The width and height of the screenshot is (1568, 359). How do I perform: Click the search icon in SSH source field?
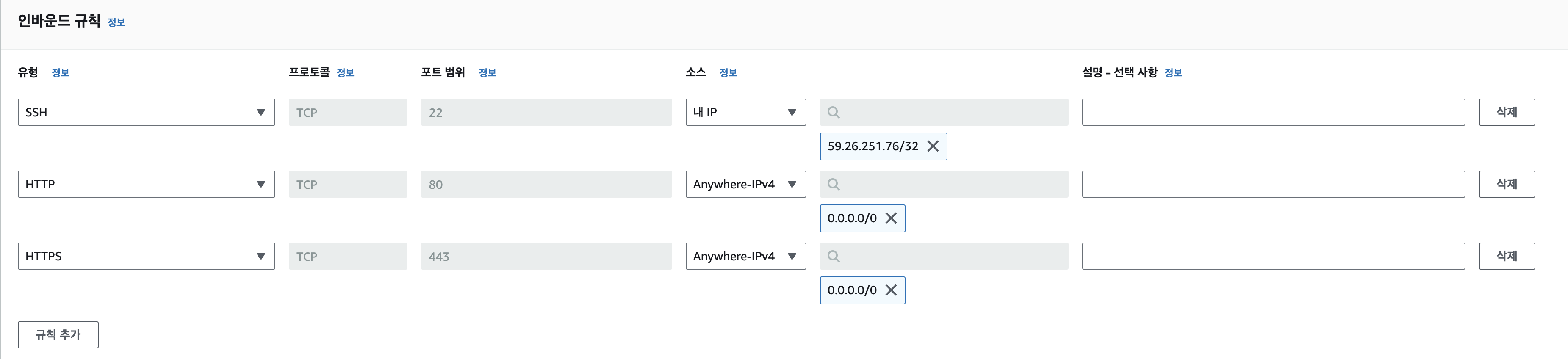[833, 113]
